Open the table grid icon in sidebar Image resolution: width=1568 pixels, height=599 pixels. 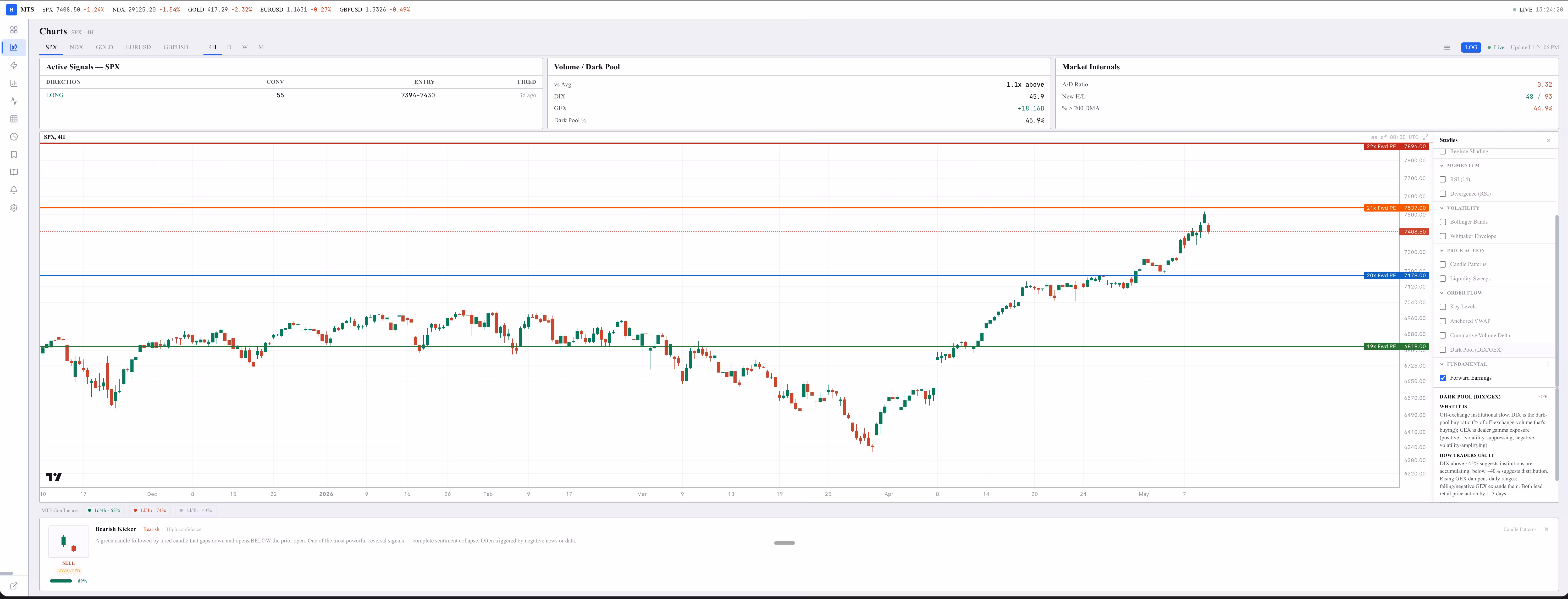[14, 119]
